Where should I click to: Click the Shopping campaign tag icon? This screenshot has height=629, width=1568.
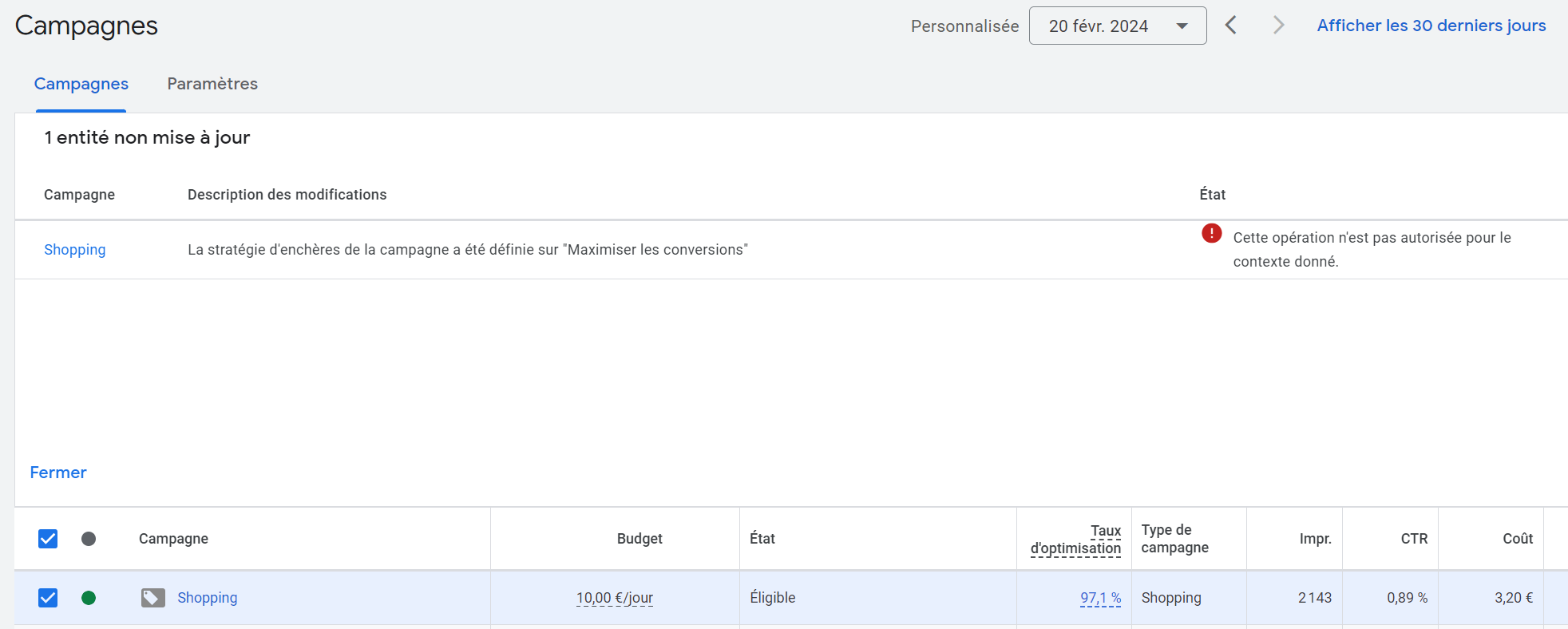tap(152, 598)
